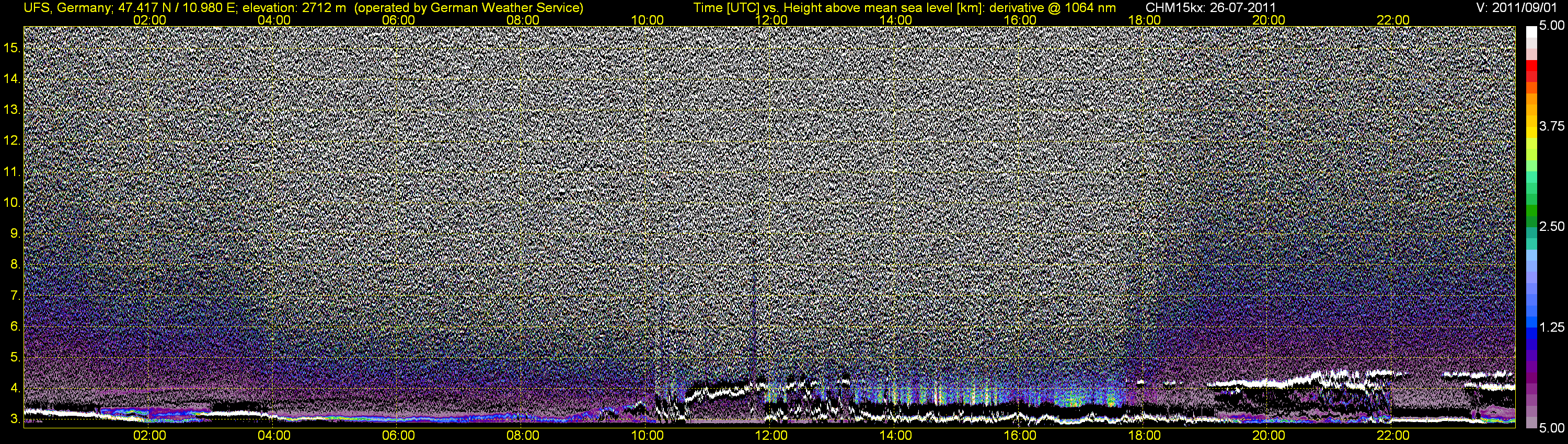Click the text "(operated by German Weather Service)"
The width and height of the screenshot is (1568, 444).
[x=469, y=8]
